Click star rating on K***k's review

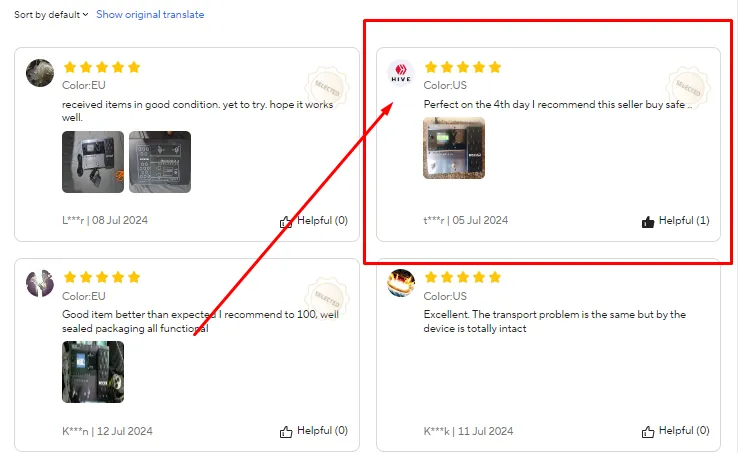tap(463, 277)
